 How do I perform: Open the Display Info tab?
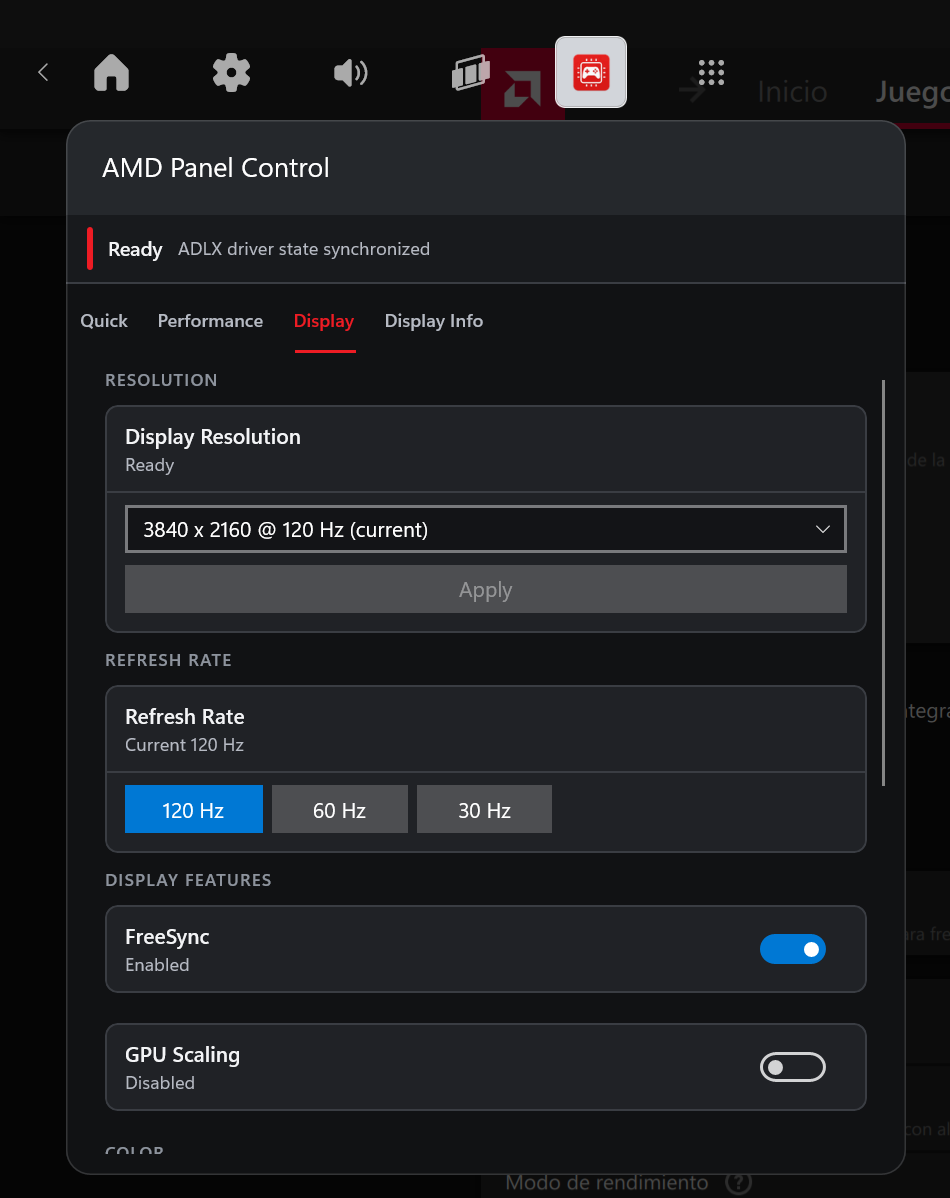[433, 321]
